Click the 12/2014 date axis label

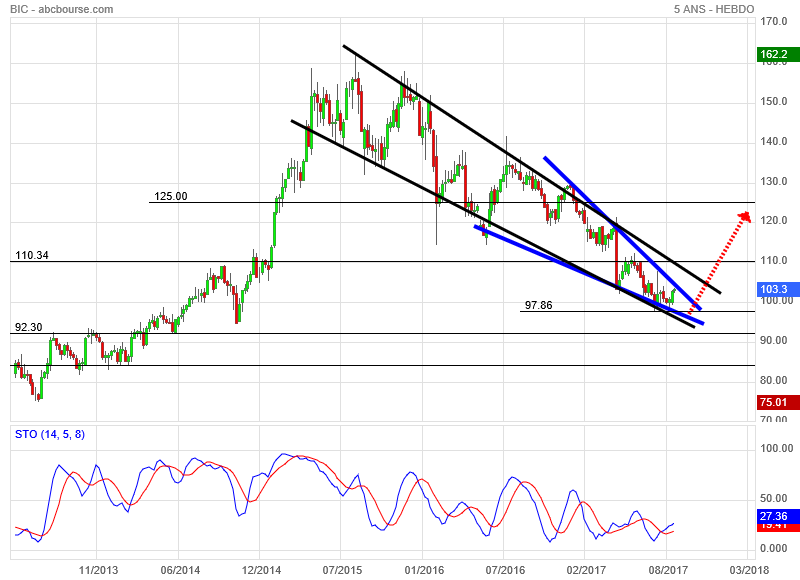click(261, 570)
